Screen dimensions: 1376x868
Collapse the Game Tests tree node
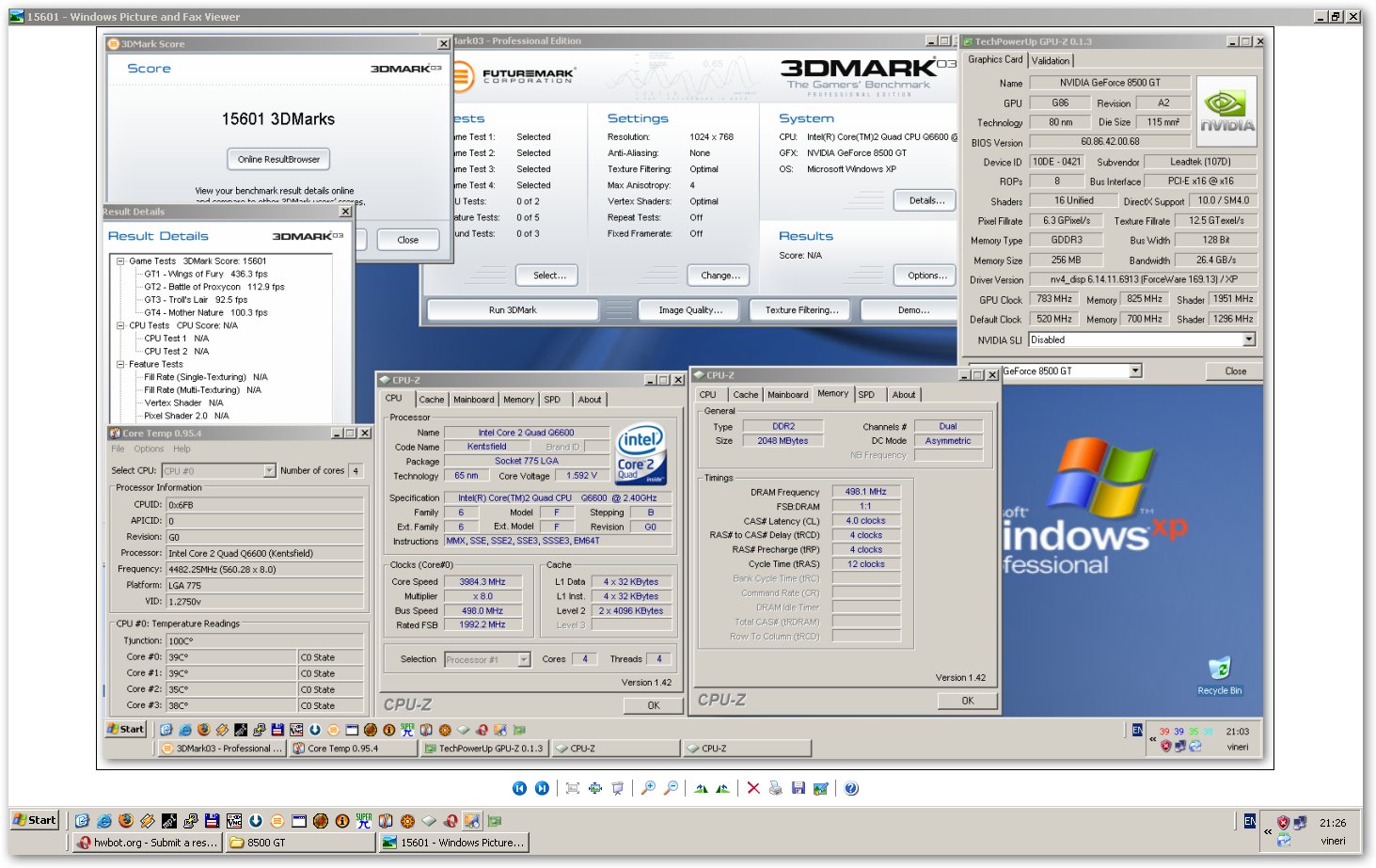coord(120,261)
